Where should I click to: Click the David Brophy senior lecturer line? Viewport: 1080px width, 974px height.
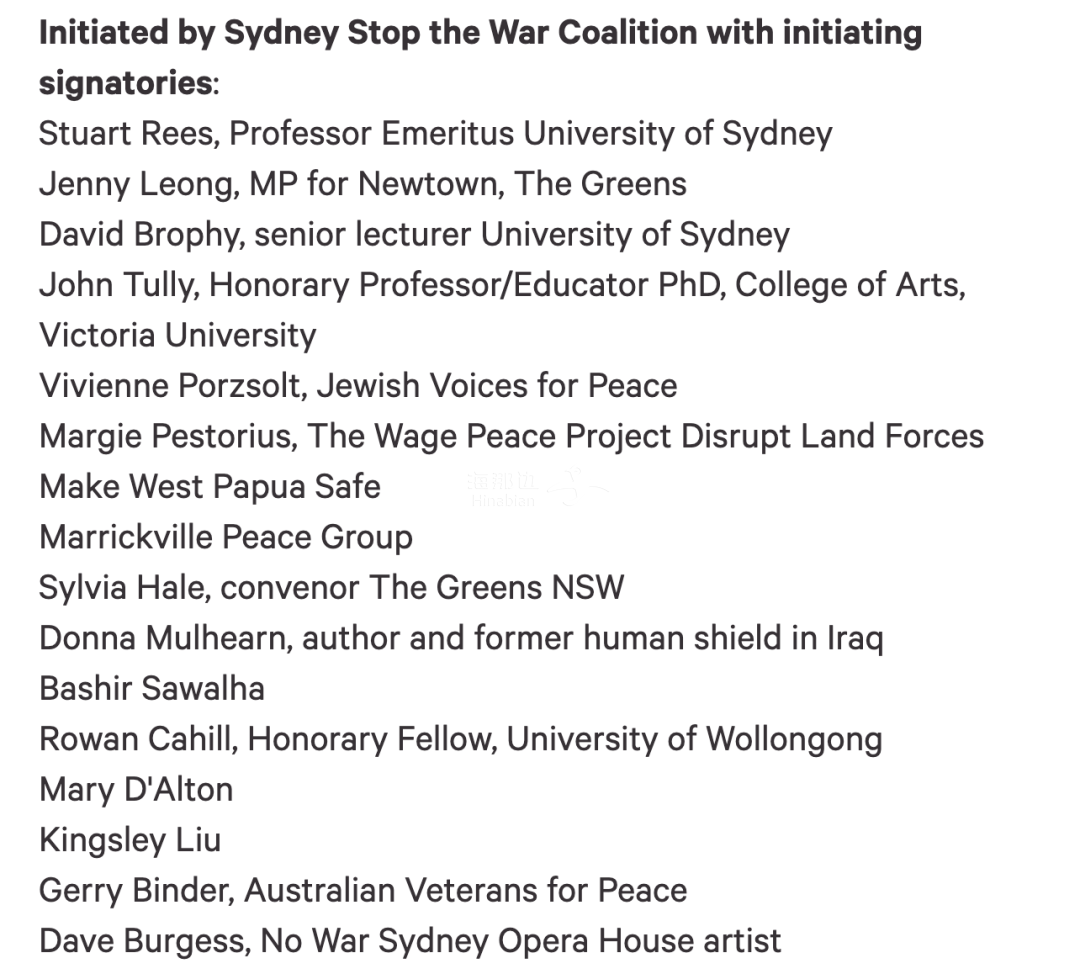coord(414,234)
